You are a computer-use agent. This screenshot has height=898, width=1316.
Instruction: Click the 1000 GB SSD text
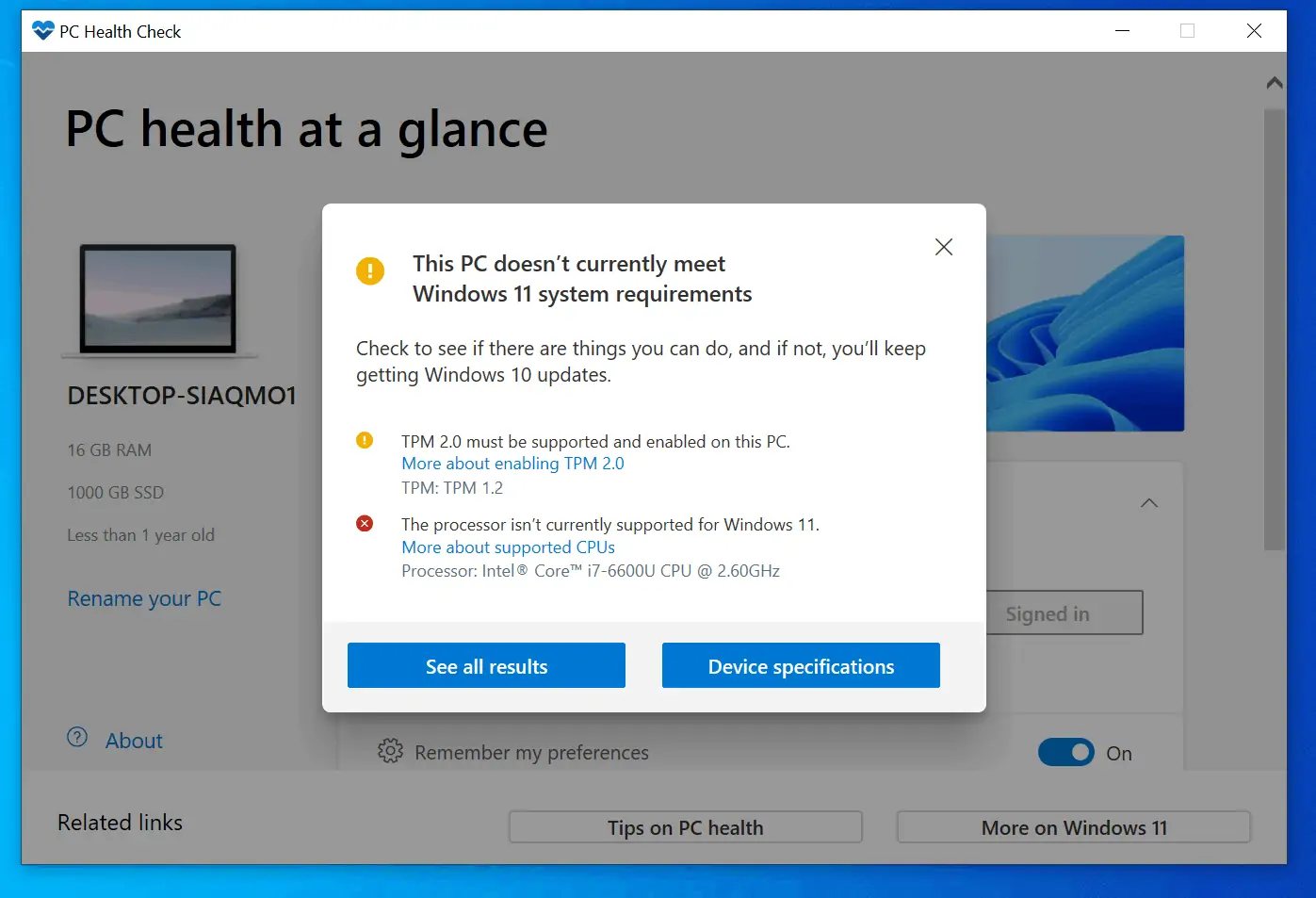coord(115,493)
